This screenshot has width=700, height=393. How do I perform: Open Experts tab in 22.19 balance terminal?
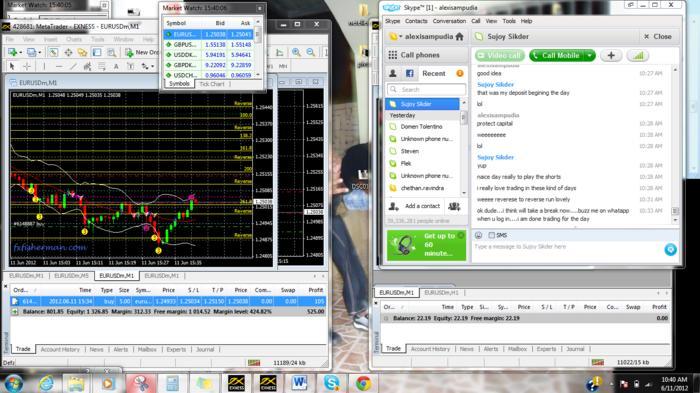click(x=546, y=349)
